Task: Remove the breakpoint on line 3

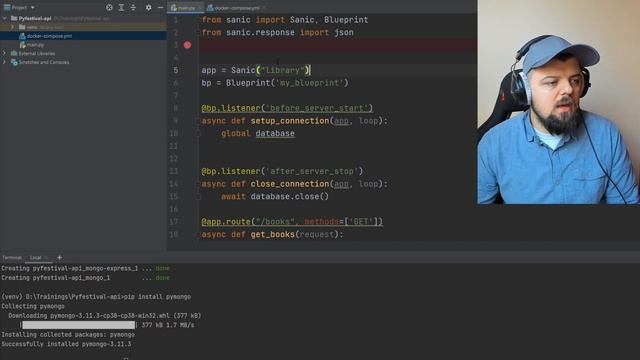Action: [187, 45]
